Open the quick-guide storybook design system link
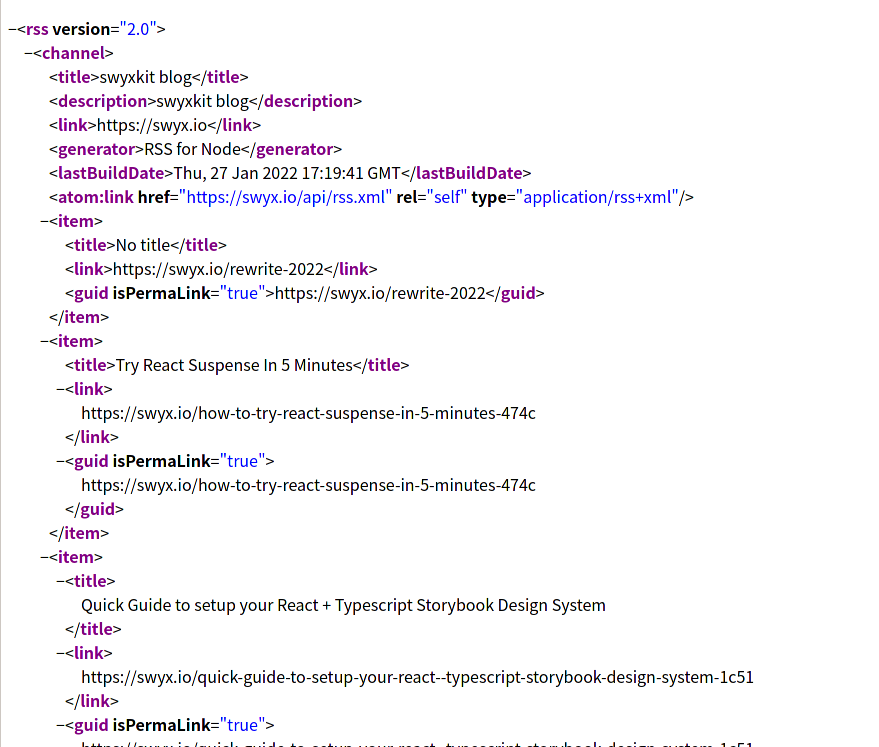 pos(417,676)
